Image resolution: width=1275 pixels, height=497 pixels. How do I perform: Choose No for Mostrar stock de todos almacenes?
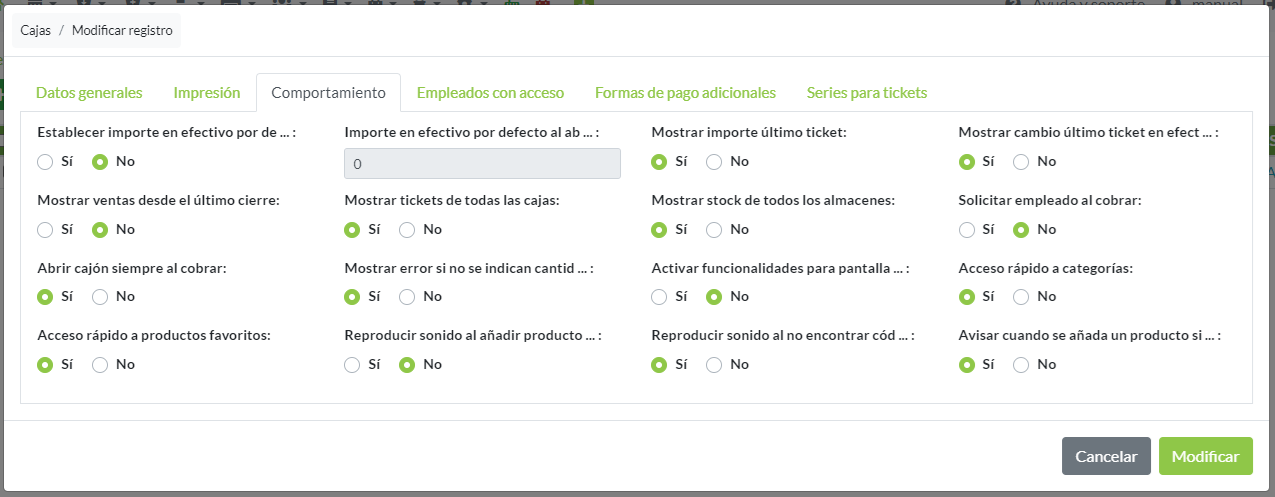click(x=714, y=230)
